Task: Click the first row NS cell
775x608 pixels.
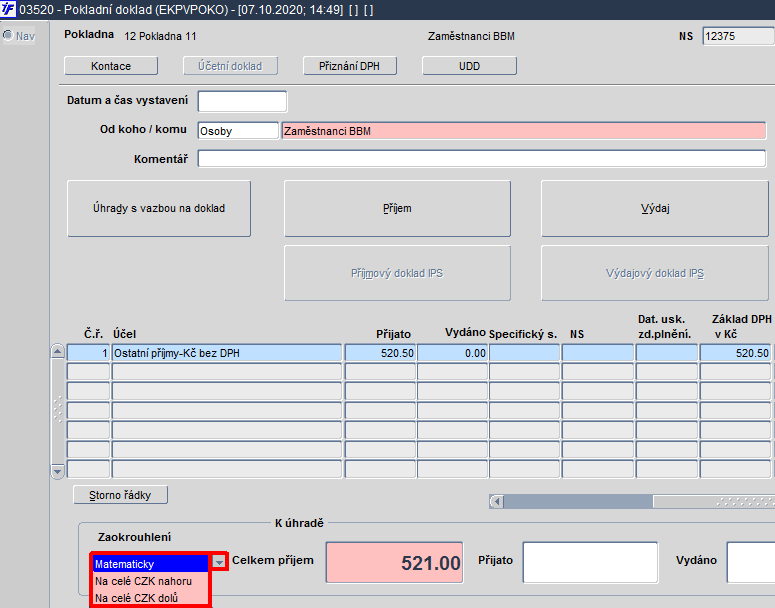Action: coord(598,353)
